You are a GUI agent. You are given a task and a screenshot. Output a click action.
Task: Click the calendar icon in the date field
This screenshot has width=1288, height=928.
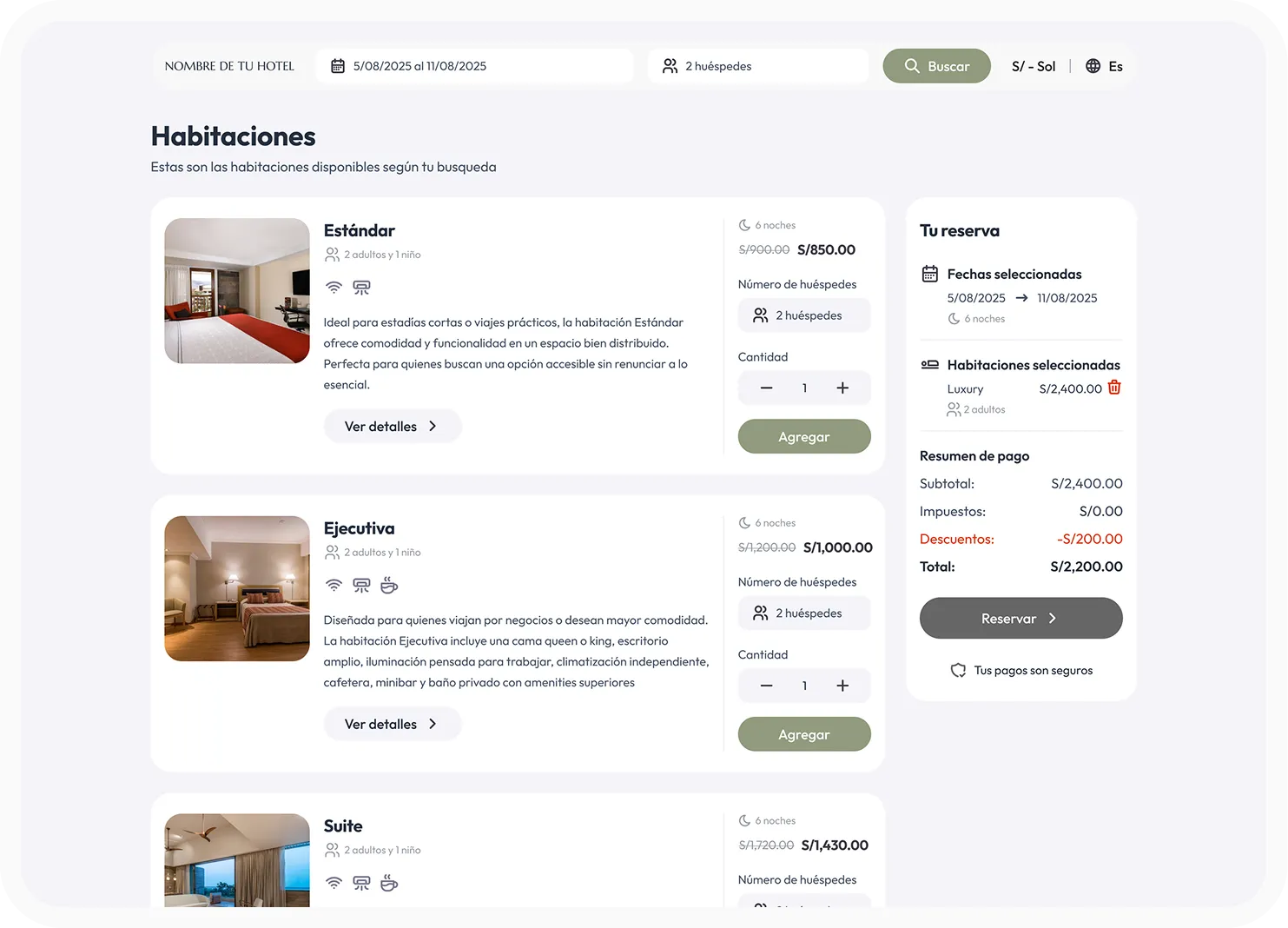tap(338, 66)
